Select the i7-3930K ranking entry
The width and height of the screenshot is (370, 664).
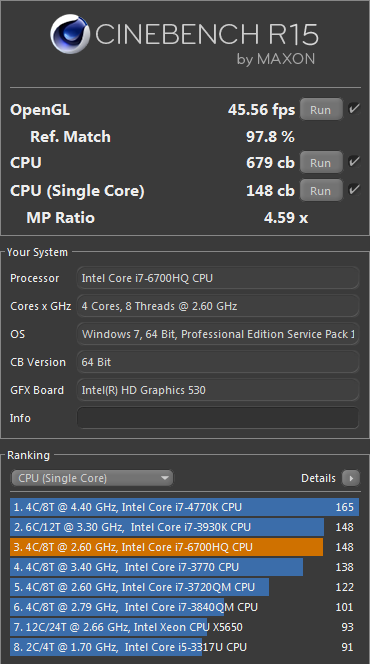[x=185, y=527]
